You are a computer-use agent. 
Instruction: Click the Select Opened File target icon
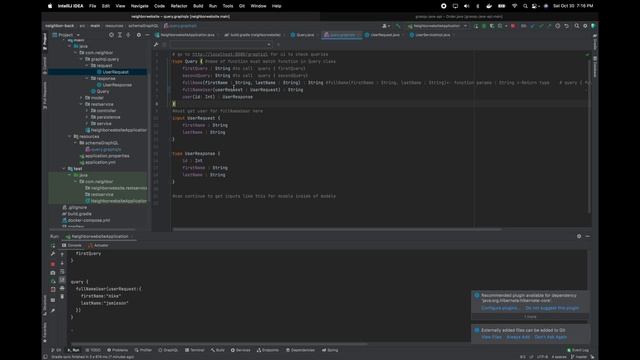[111, 35]
